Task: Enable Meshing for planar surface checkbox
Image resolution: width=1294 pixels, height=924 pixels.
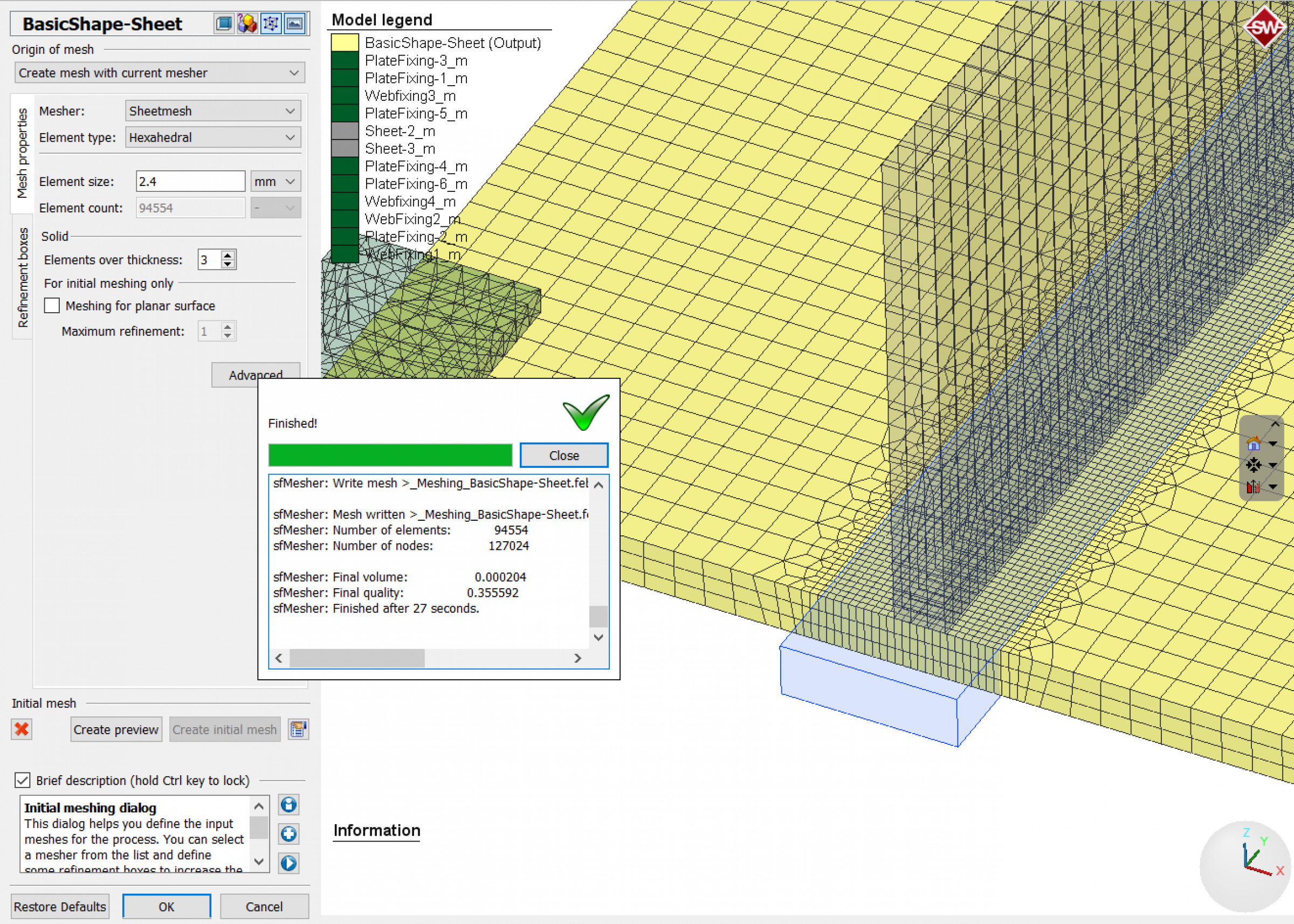Action: click(x=52, y=306)
